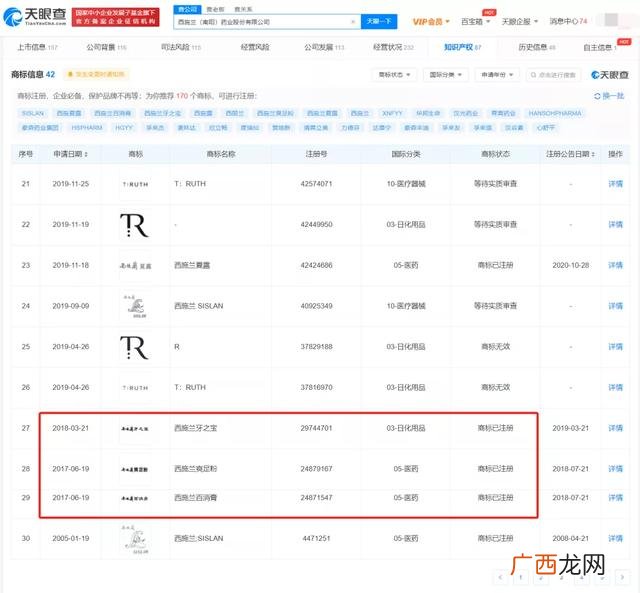Viewport: 640px width, 593px height.
Task: View trademark image in row 27
Action: [135, 429]
